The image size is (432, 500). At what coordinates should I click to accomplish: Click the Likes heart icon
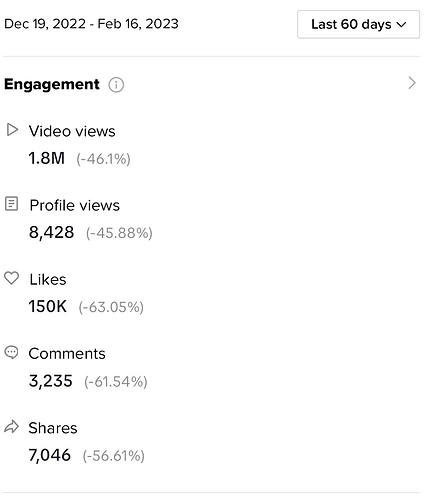[x=11, y=278]
